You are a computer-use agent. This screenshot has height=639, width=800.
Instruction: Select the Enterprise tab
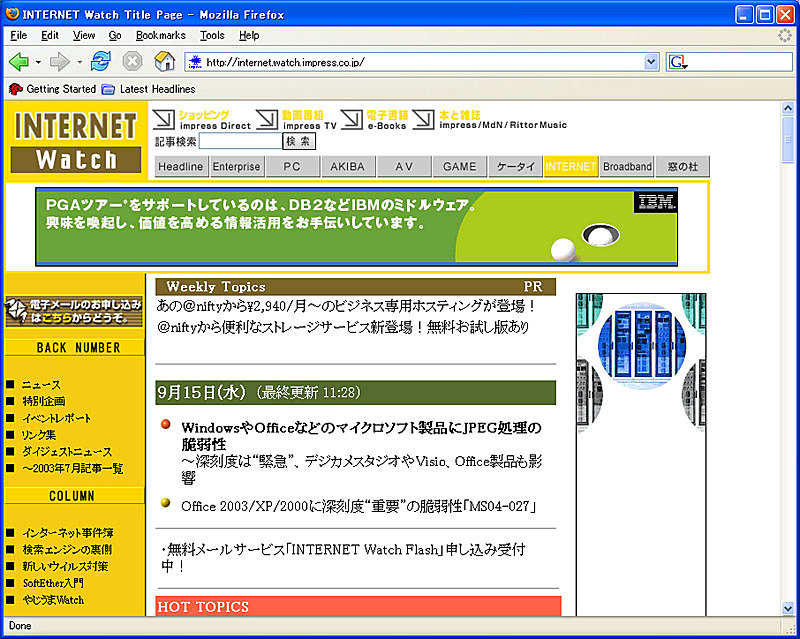click(236, 166)
